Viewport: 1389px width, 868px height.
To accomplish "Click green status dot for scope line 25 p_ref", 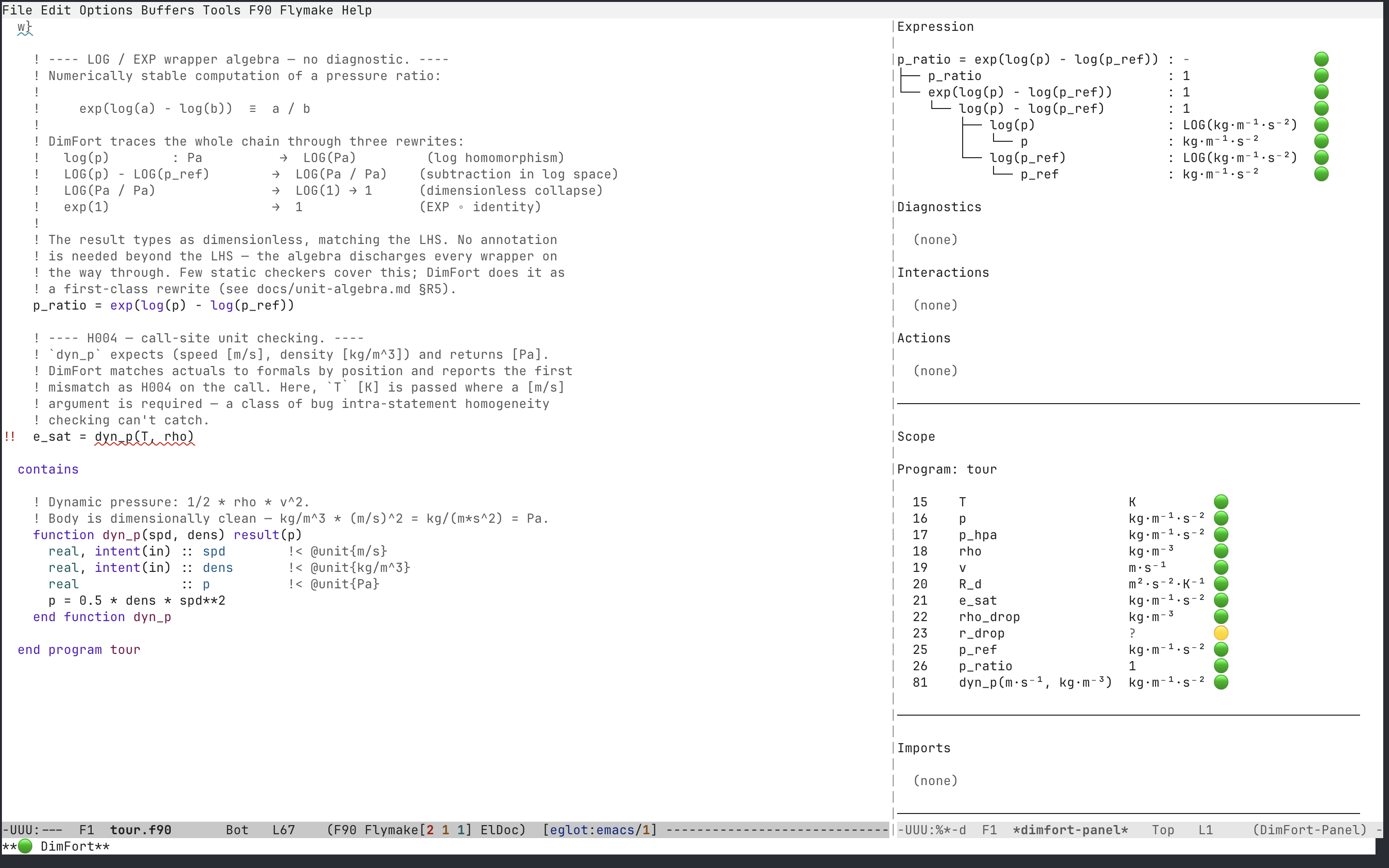I will click(x=1221, y=649).
